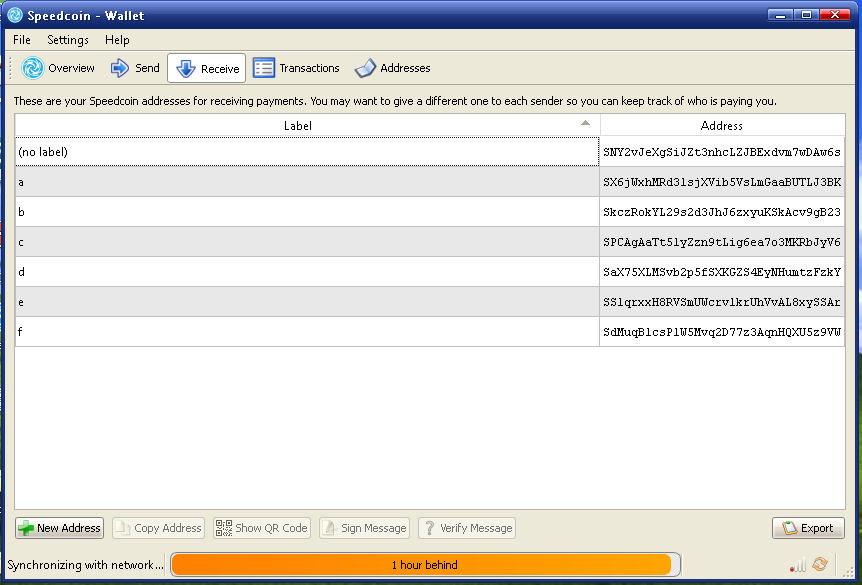Click the "Synchronizing with network..." status text
Image resolution: width=862 pixels, height=585 pixels.
(x=85, y=565)
